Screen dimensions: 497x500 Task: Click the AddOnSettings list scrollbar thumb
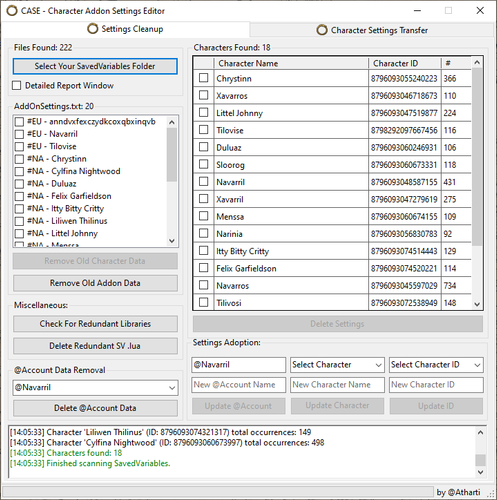(172, 155)
